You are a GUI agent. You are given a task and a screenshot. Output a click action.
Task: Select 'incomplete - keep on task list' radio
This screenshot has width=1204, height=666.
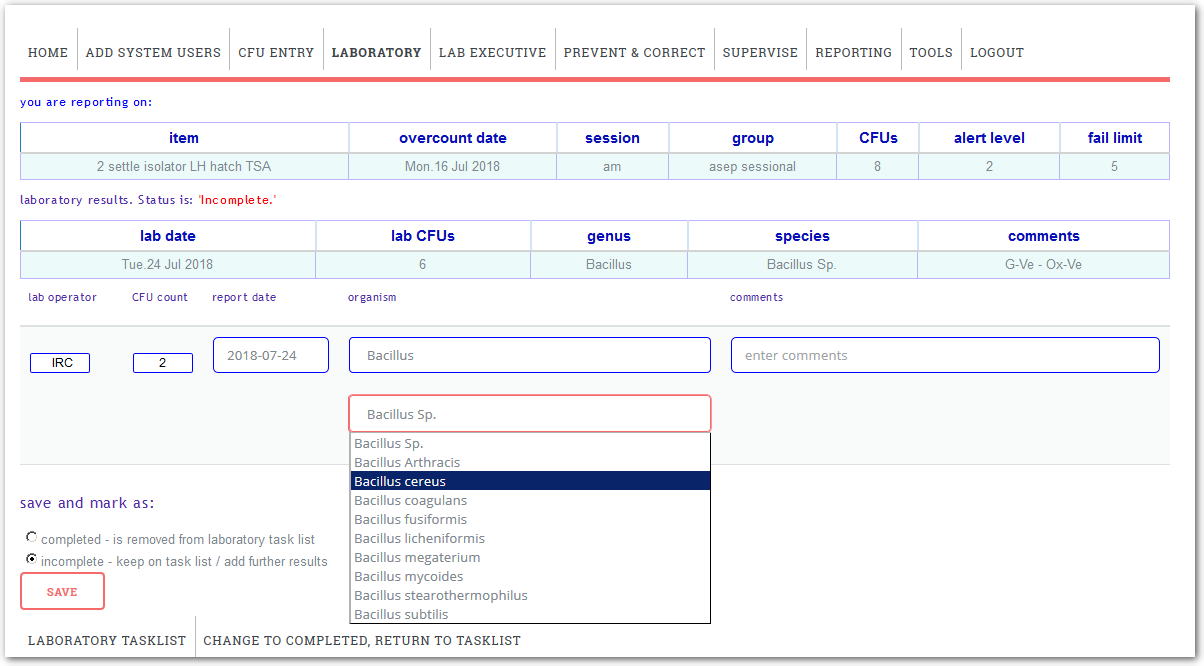pyautogui.click(x=32, y=560)
